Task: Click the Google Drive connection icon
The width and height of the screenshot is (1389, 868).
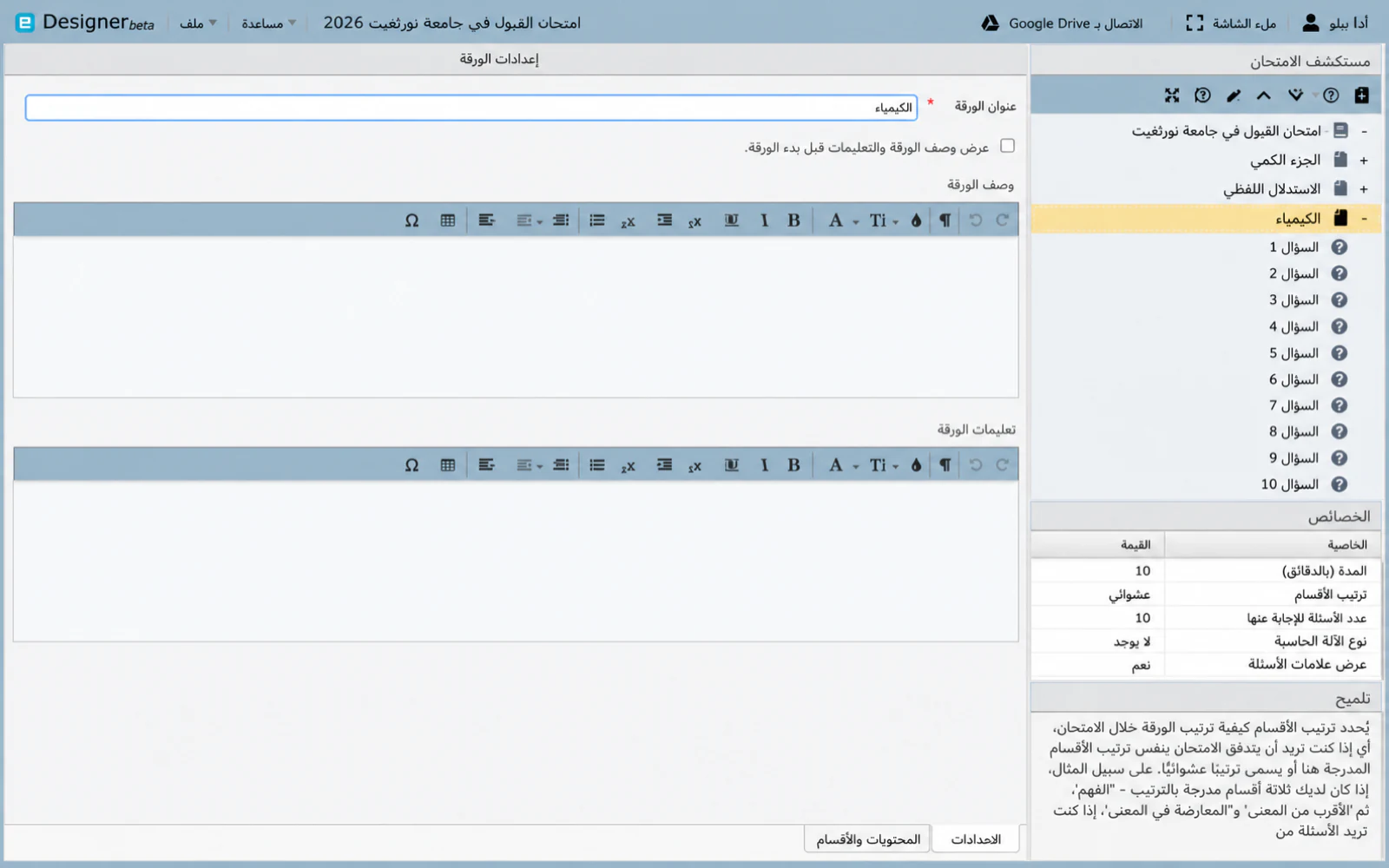Action: pos(990,23)
